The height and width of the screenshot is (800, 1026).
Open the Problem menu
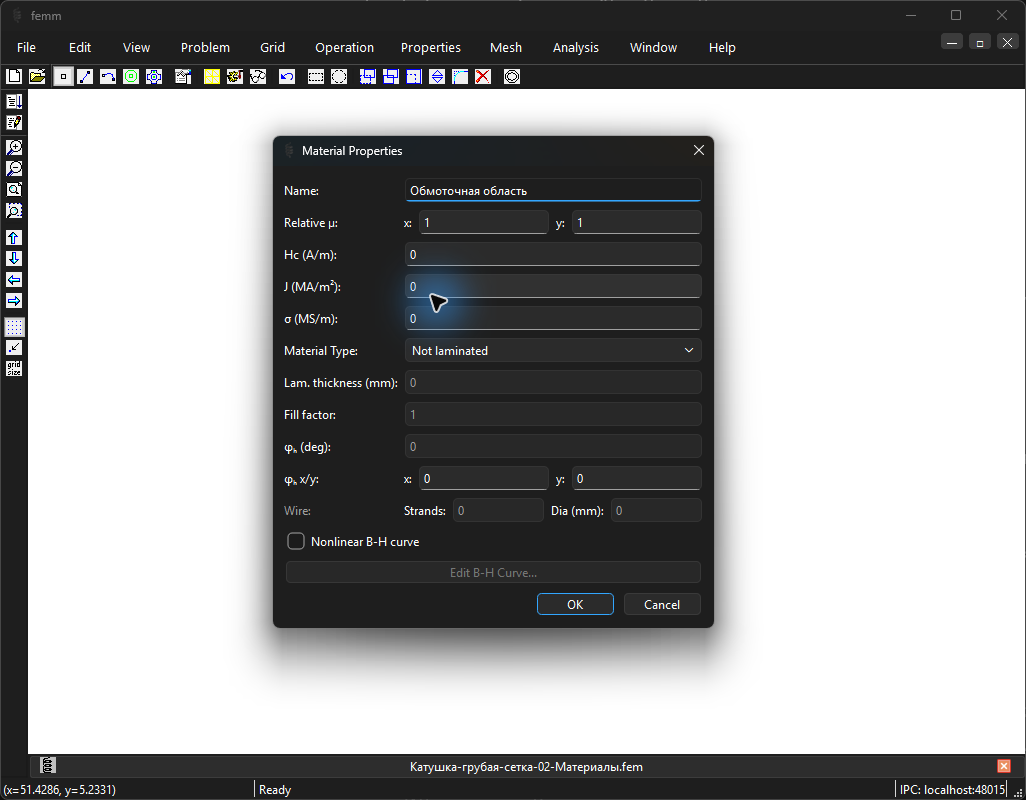pos(205,48)
